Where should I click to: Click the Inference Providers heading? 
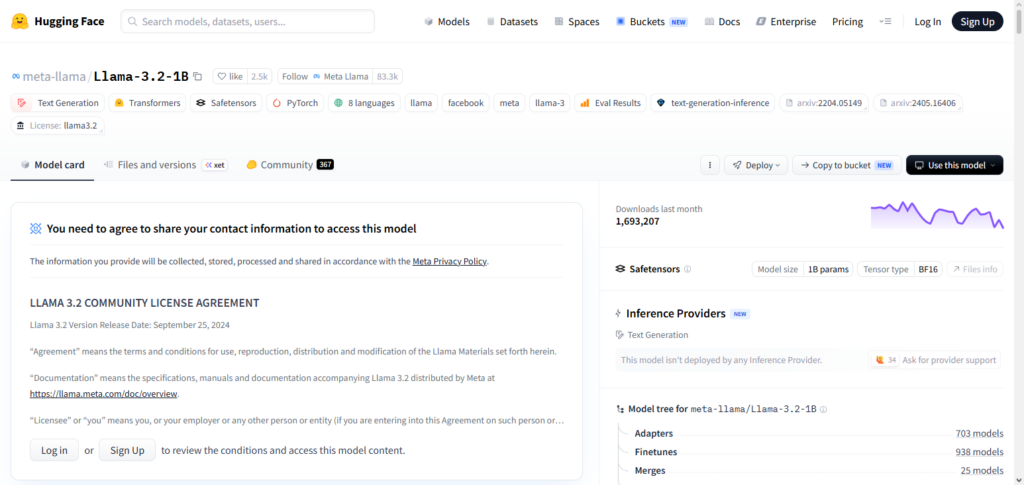pos(675,313)
